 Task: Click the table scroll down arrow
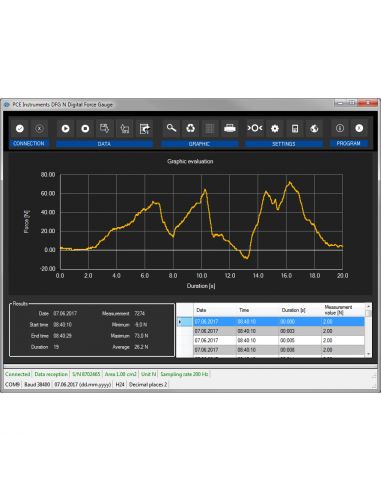pyautogui.click(x=368, y=354)
